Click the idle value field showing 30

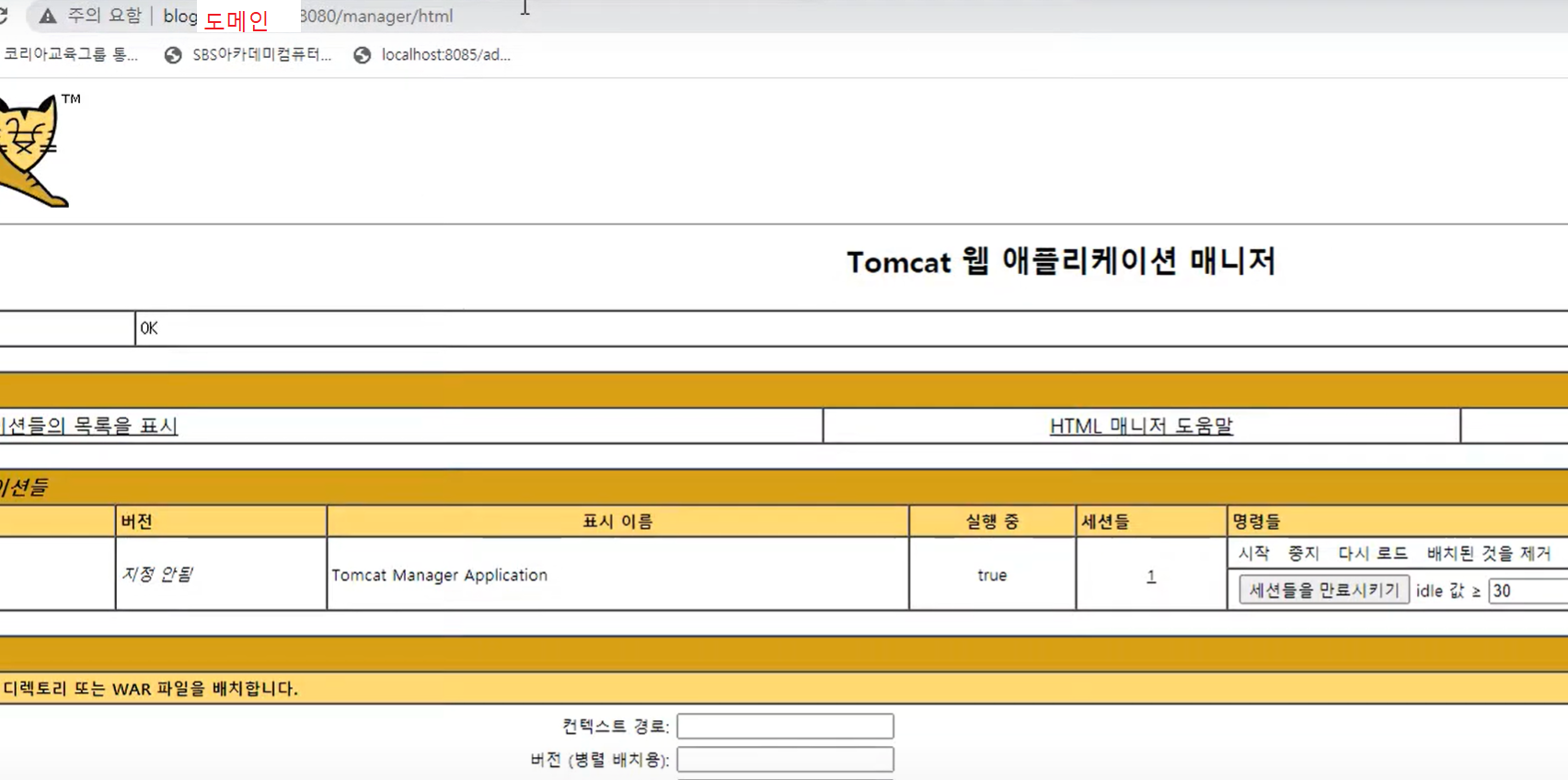point(1528,591)
